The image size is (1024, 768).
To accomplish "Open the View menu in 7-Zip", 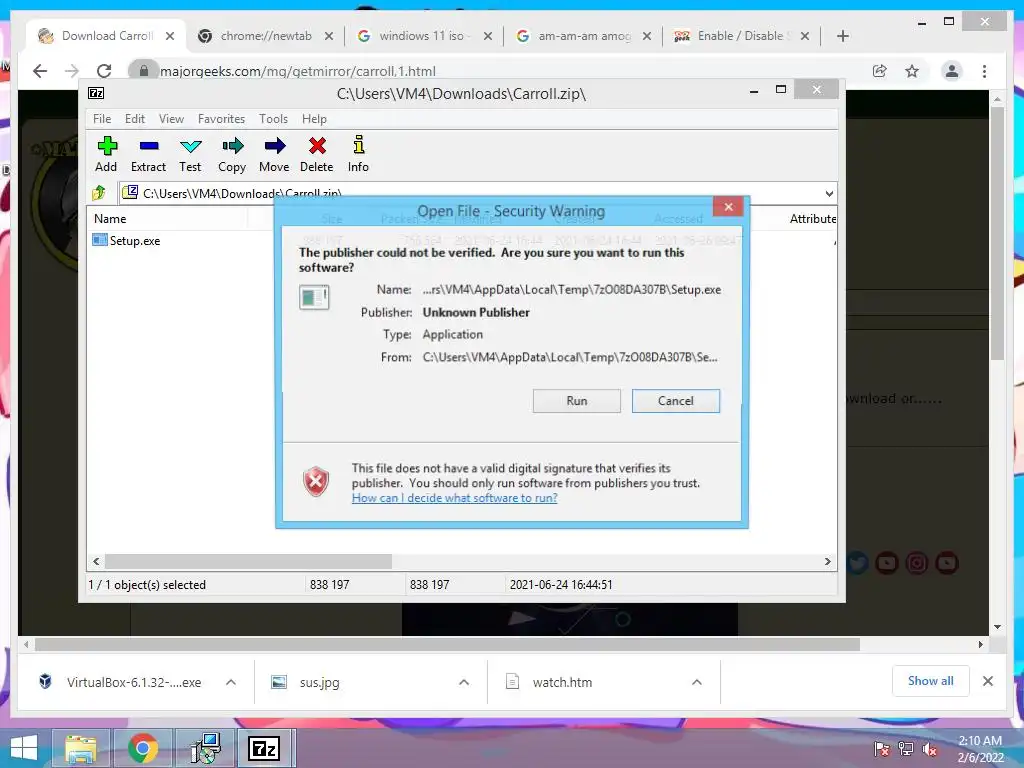I will (171, 119).
